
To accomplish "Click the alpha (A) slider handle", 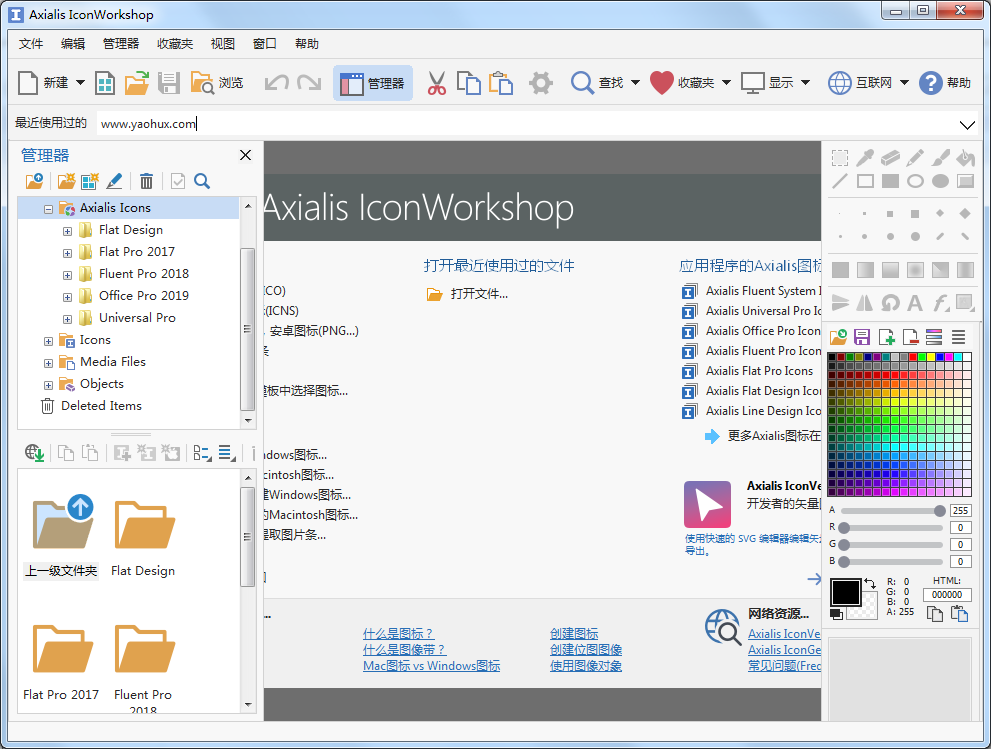I will pos(939,511).
